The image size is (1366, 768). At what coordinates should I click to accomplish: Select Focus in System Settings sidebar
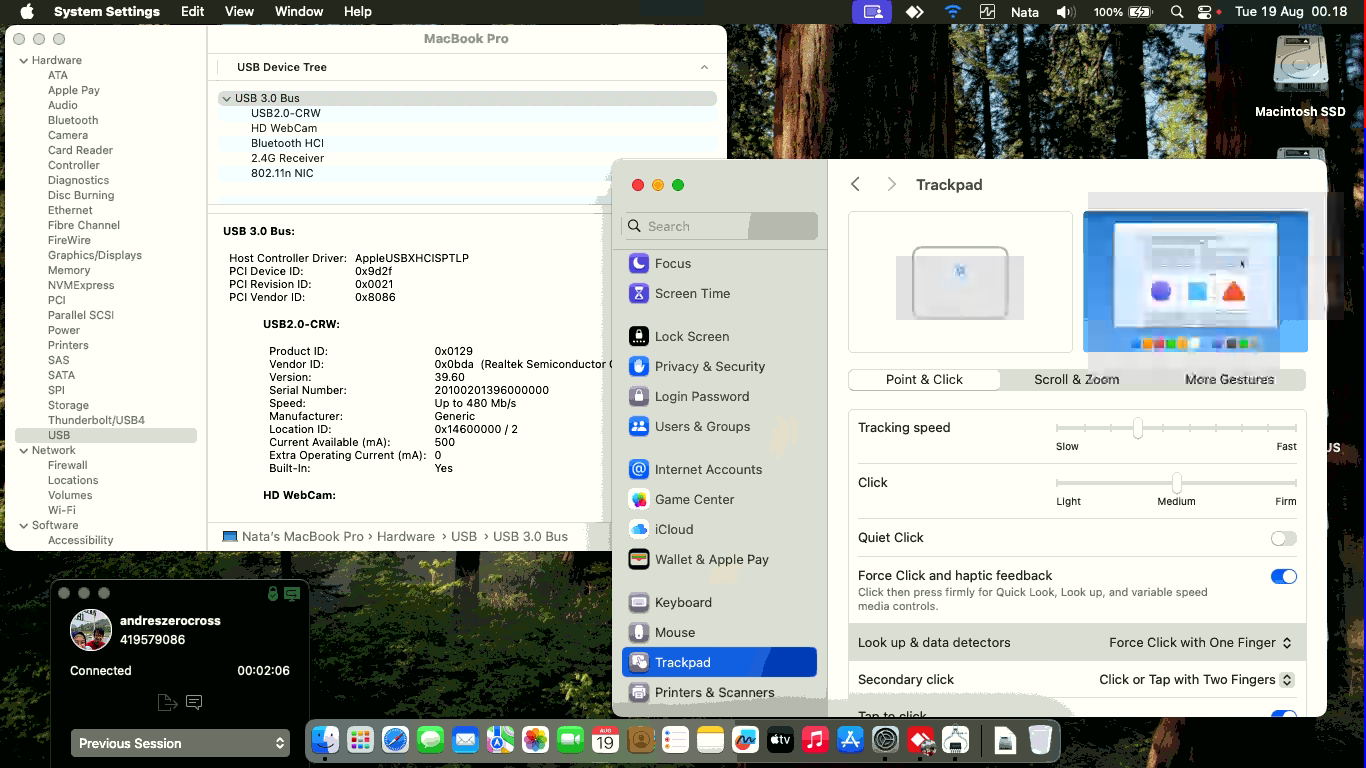(673, 263)
